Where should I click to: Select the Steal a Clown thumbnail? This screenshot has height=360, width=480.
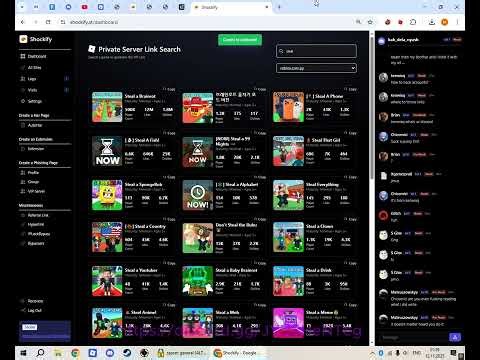(x=288, y=237)
